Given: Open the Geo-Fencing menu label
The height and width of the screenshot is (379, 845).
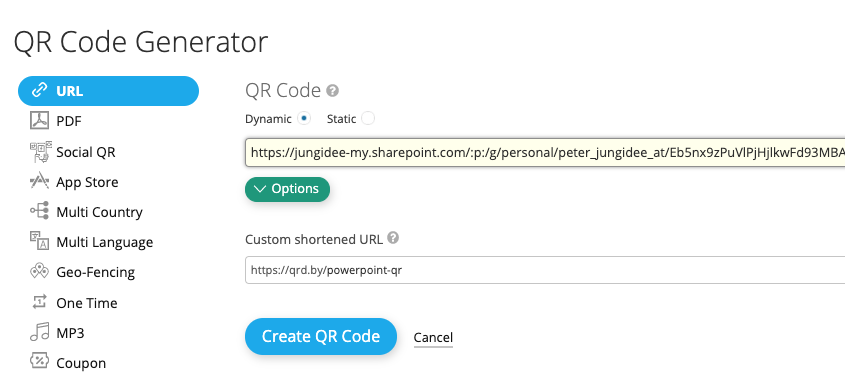Looking at the screenshot, I should [95, 272].
